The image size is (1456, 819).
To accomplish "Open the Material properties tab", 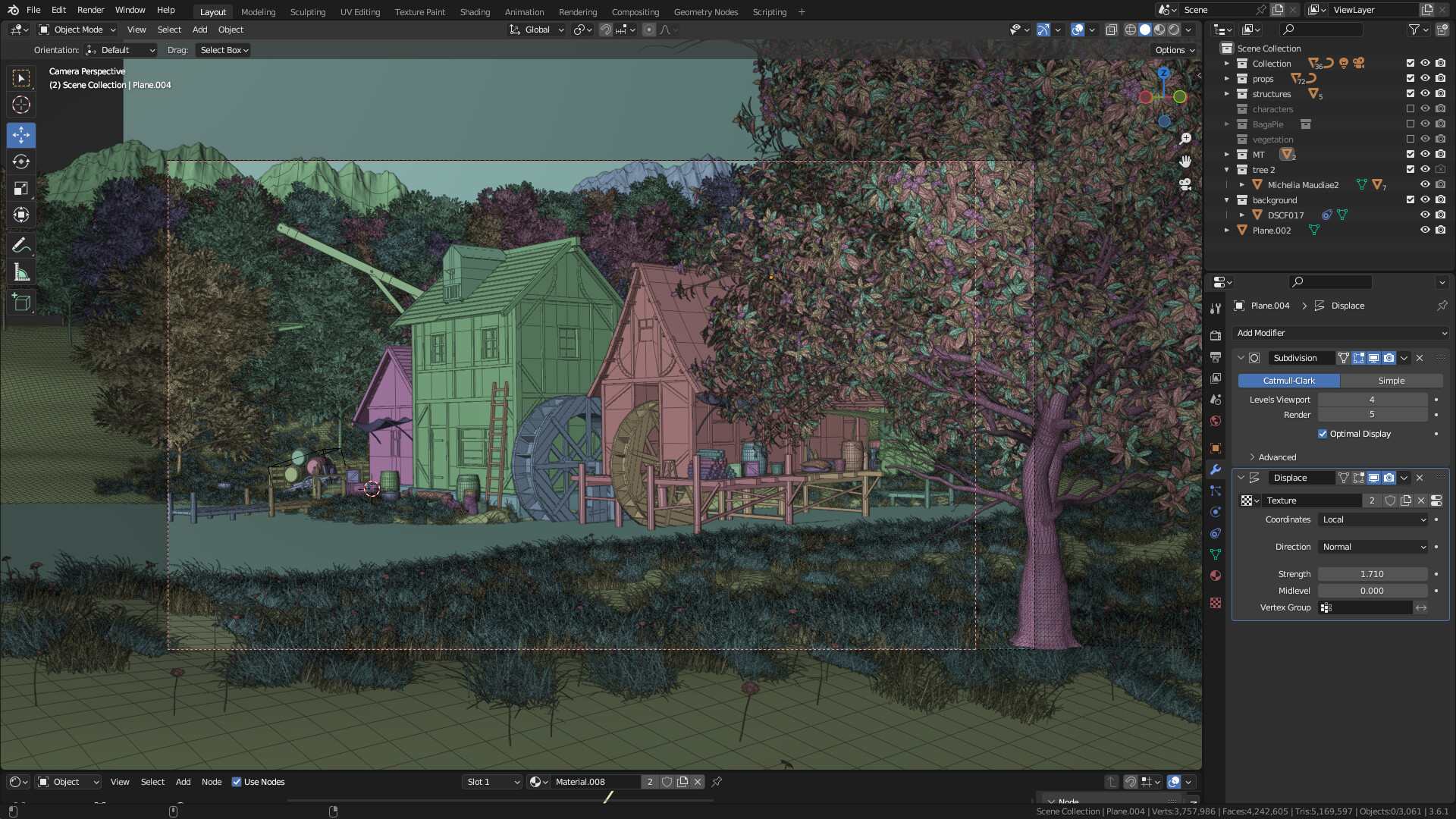I will pos(1216,576).
